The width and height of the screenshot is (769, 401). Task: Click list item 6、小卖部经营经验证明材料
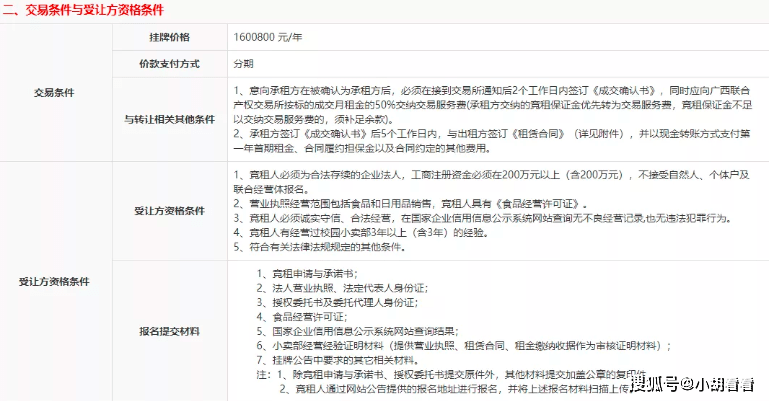click(464, 346)
